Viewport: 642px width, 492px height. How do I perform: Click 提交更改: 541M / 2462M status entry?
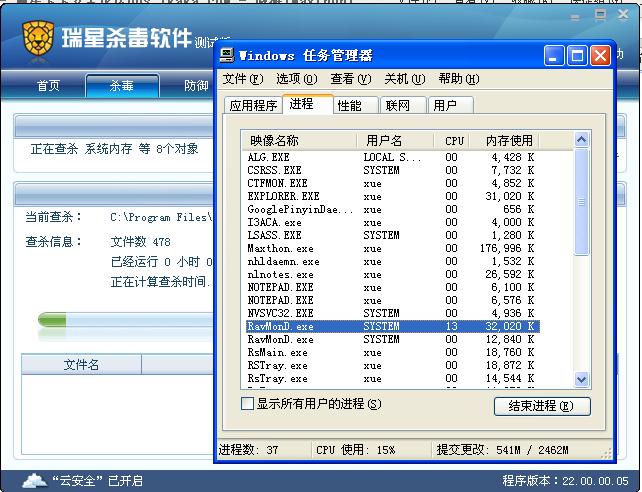(502, 450)
